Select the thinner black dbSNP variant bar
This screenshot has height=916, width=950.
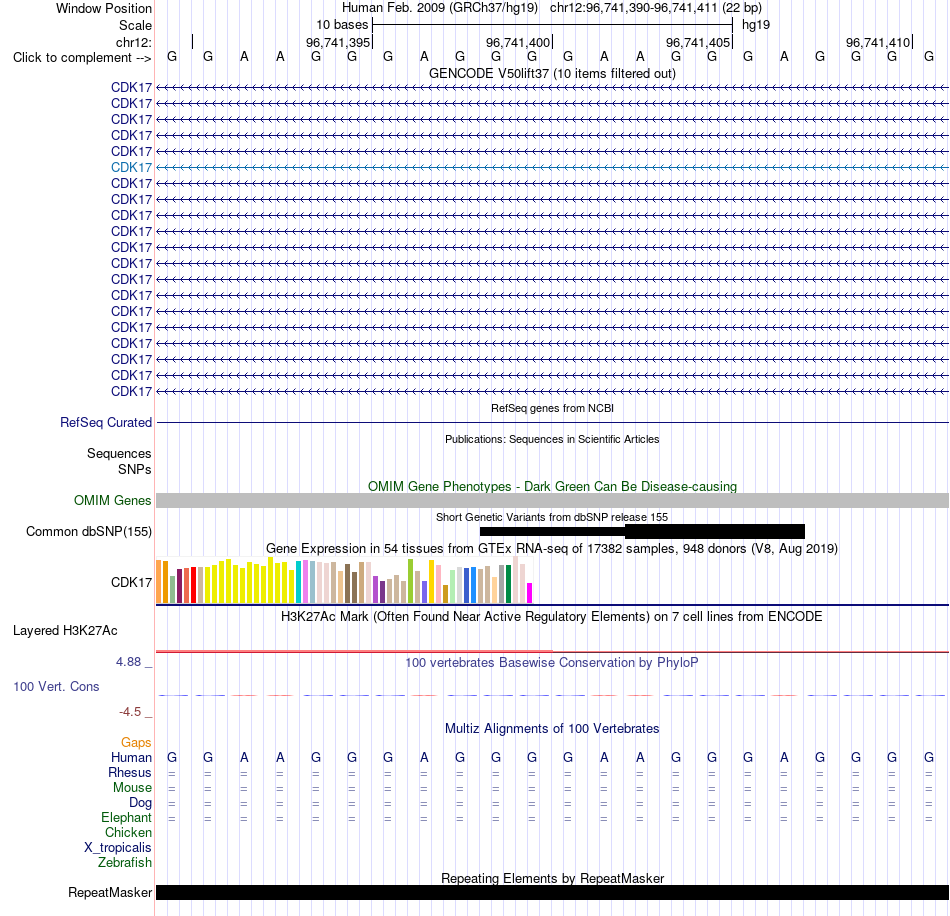[x=552, y=532]
